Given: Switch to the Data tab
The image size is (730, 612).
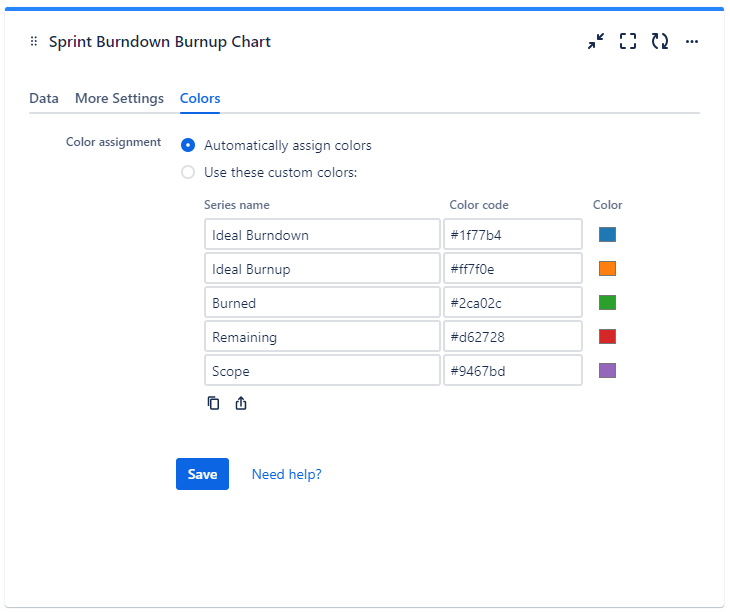Looking at the screenshot, I should (x=44, y=98).
